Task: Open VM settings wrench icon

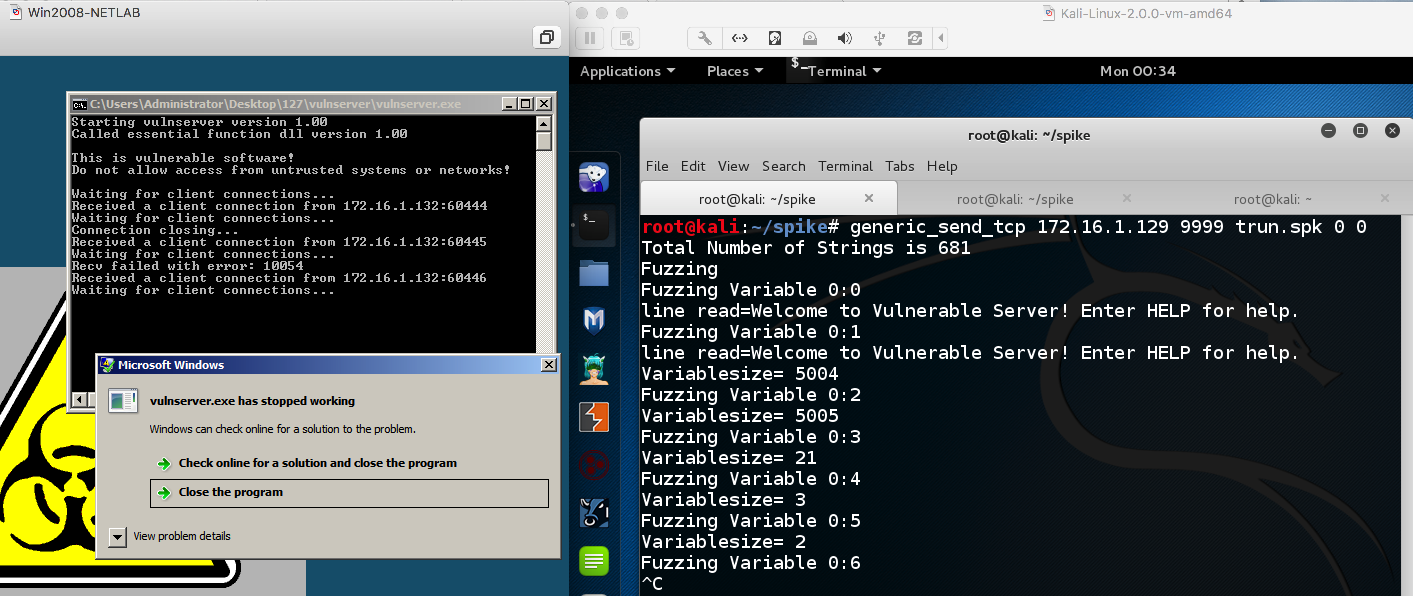Action: click(705, 38)
